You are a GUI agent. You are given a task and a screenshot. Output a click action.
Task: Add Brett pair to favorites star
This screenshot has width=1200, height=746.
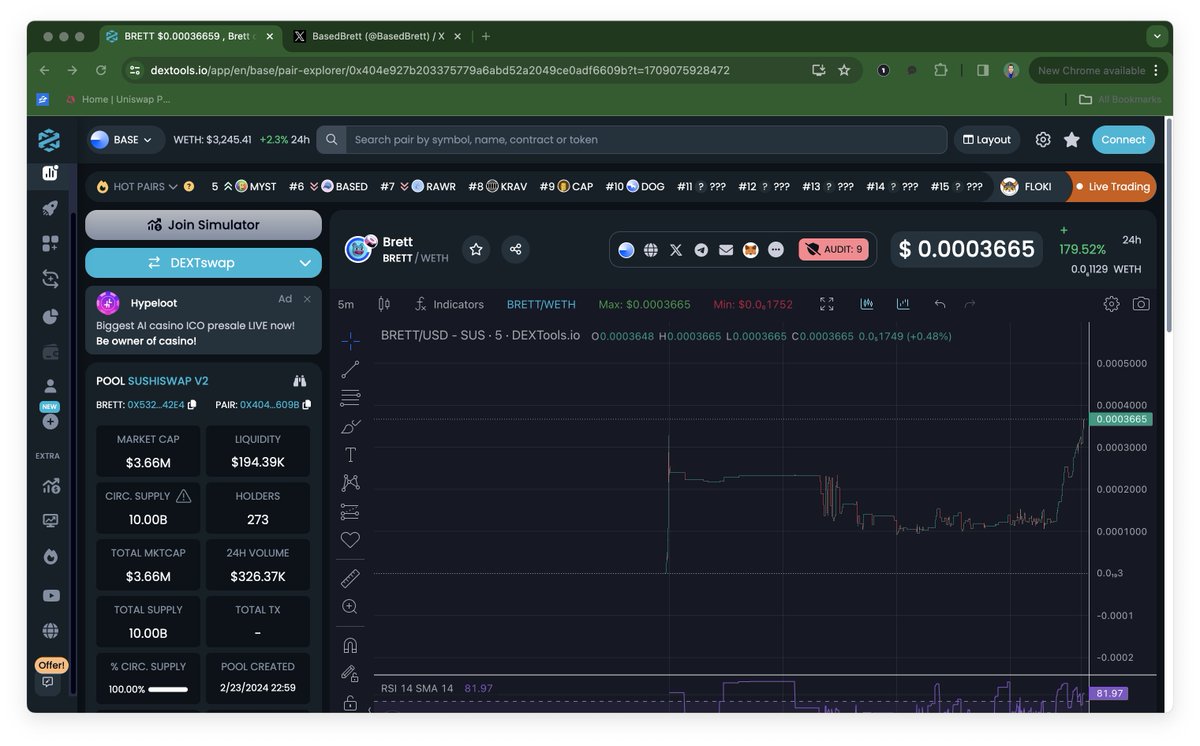476,249
